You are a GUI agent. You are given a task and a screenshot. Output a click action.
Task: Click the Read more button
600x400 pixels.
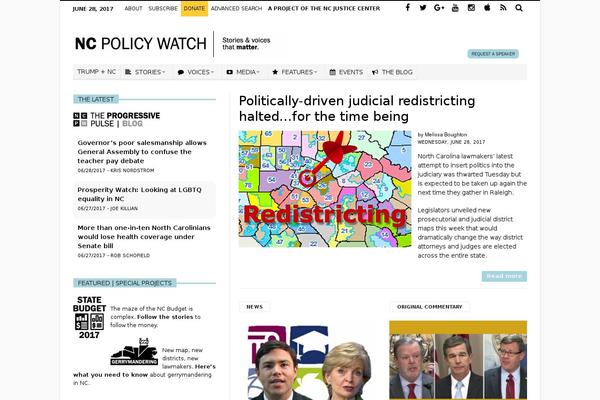click(504, 276)
